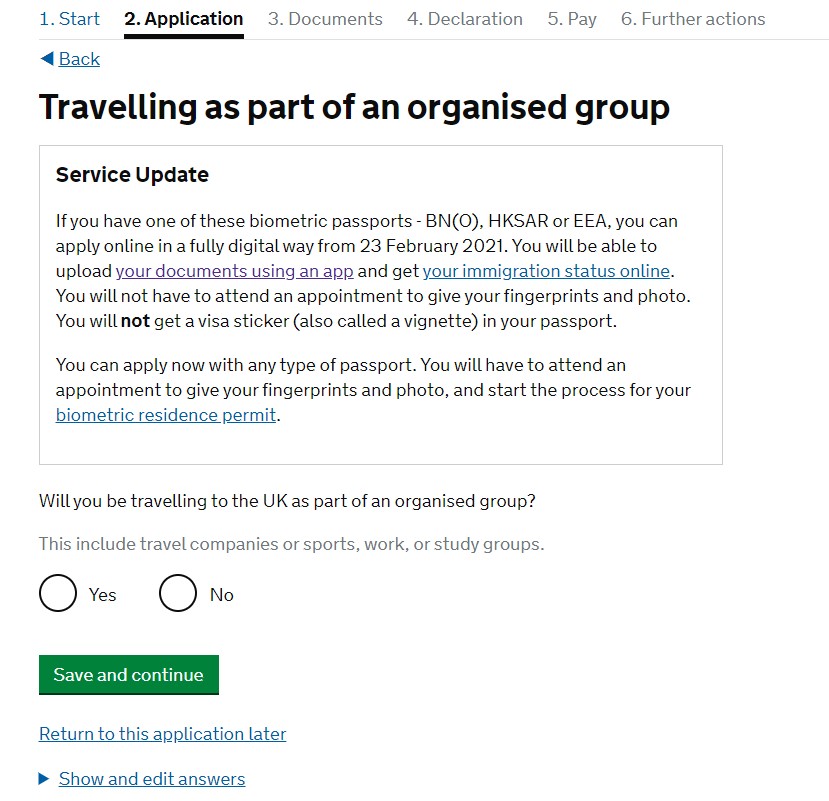Viewport: 829px width, 801px height.
Task: Select the Yes radio button
Action: (58, 593)
